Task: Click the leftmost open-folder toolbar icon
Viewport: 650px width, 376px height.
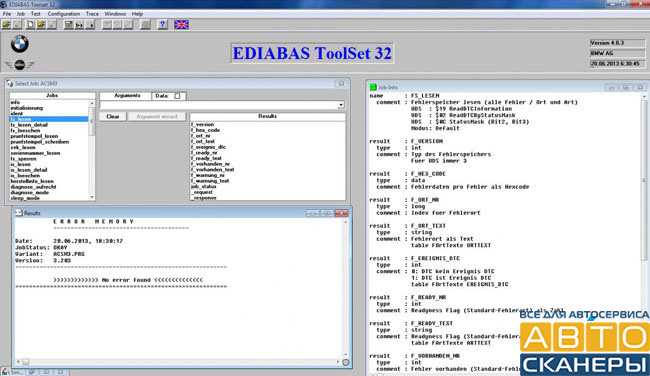Action: (x=7, y=25)
